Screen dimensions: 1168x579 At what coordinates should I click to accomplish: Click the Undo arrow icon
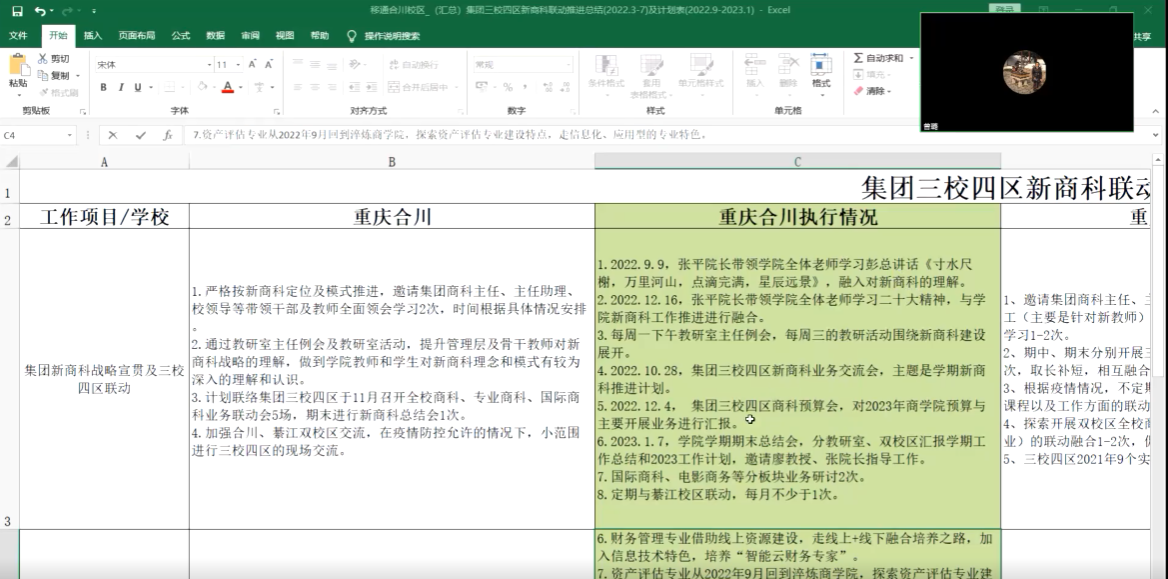[39, 11]
